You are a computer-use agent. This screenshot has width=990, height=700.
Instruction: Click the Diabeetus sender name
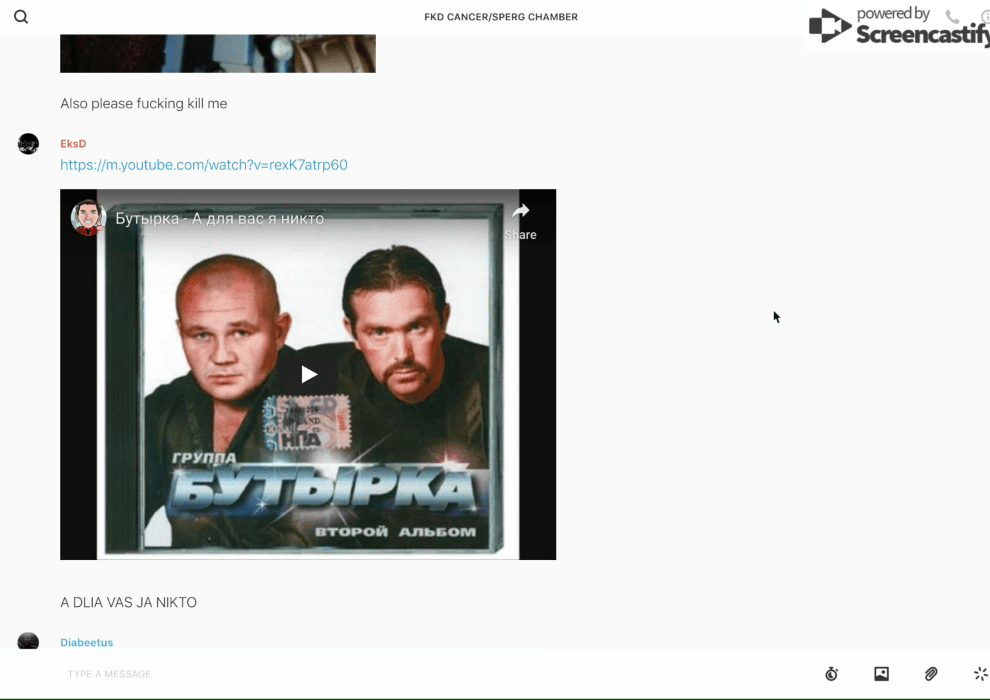86,642
